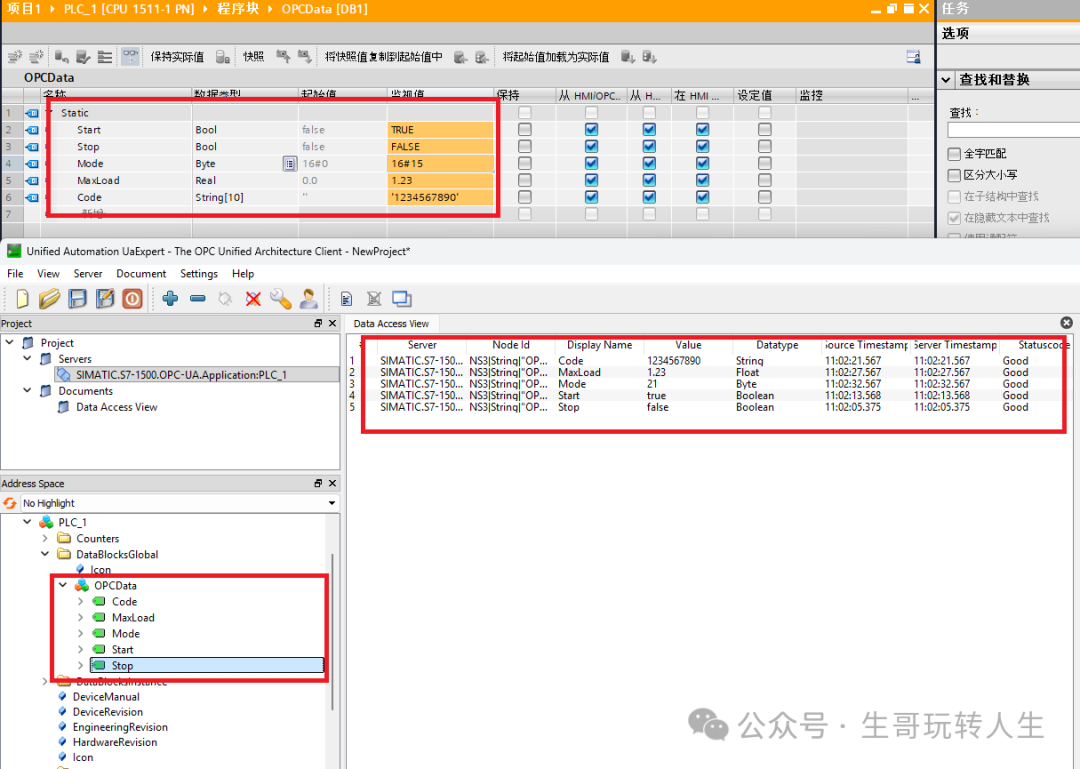The height and width of the screenshot is (769, 1080).
Task: Toggle 保持 checkbox for Stop row
Action: [525, 146]
